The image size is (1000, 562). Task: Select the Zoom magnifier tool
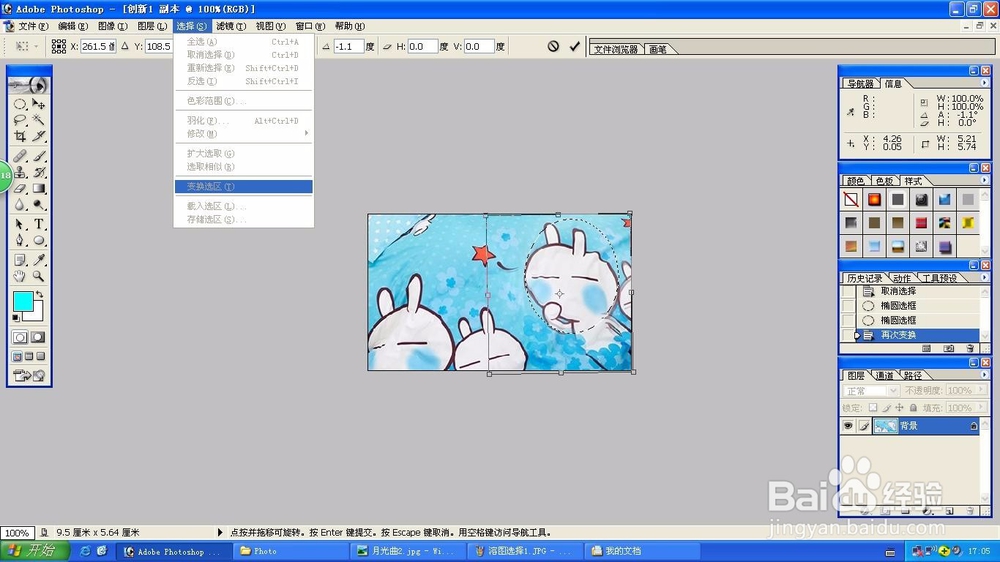[39, 276]
